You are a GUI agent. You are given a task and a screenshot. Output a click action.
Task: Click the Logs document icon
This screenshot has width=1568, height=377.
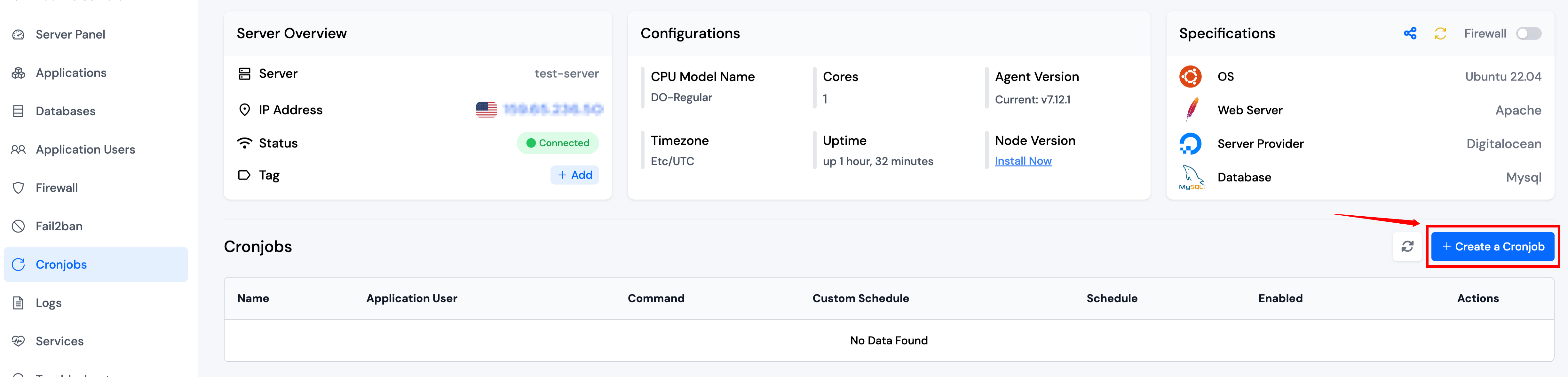[x=18, y=303]
